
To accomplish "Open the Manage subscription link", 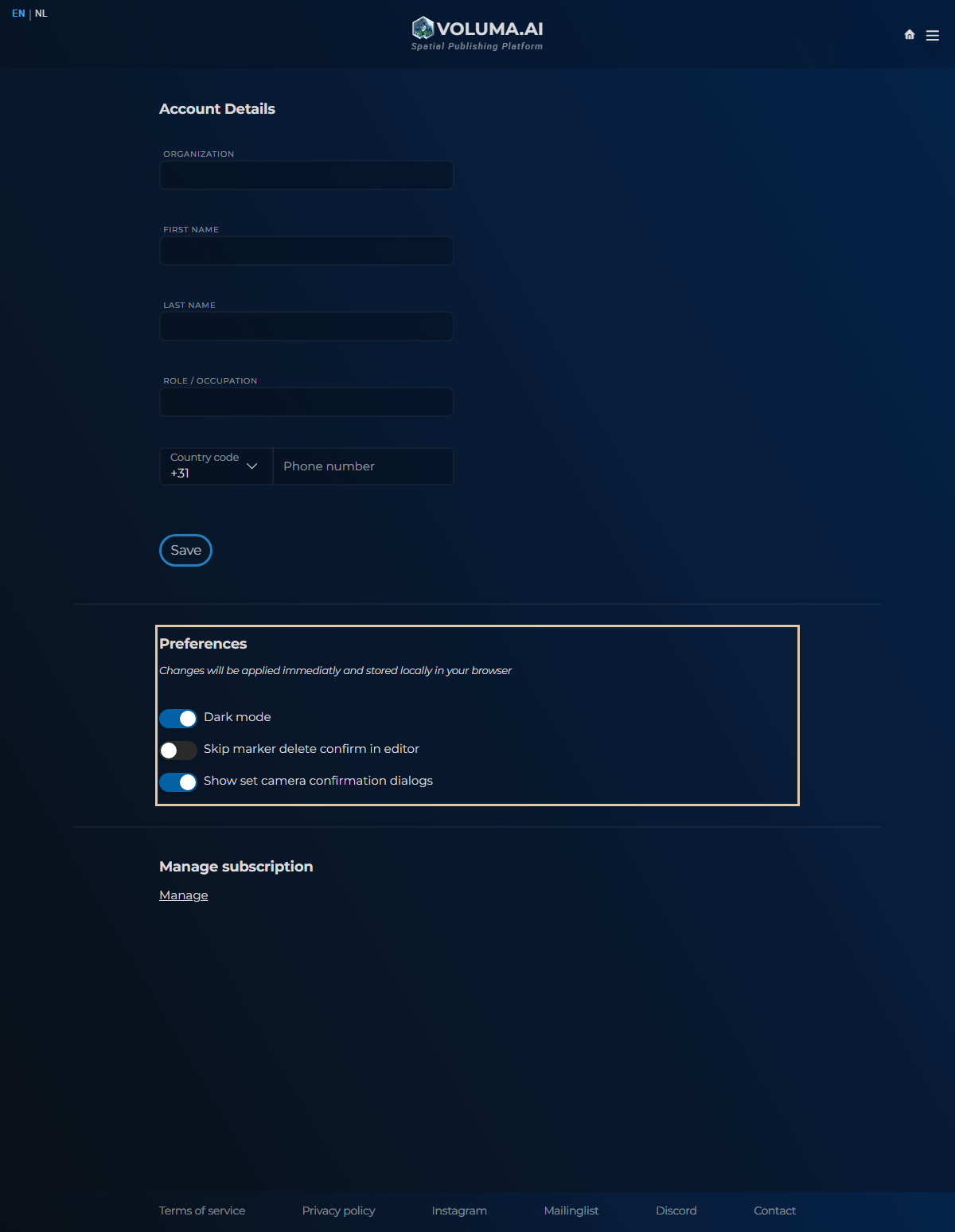I will (183, 895).
